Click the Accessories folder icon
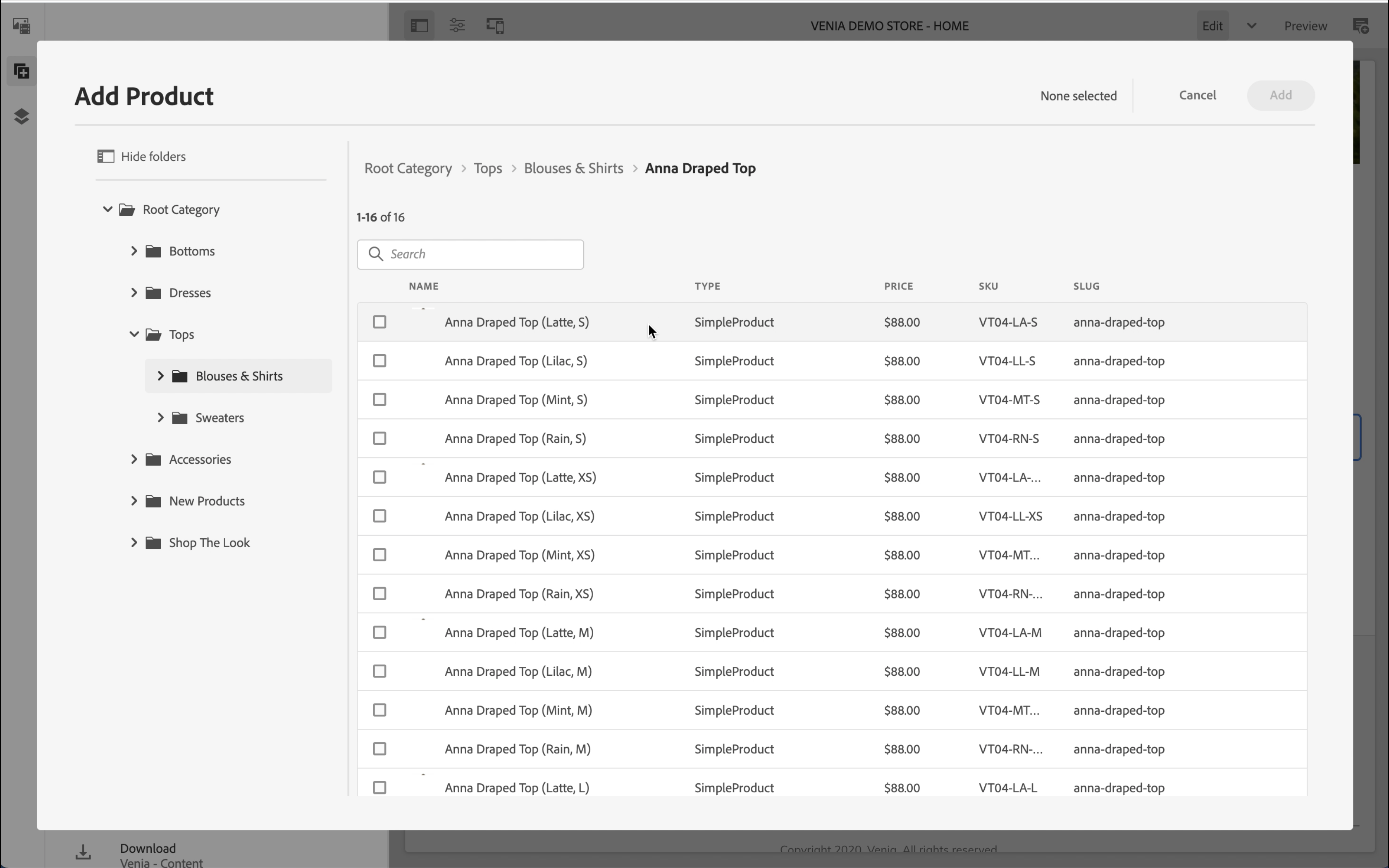Image resolution: width=1389 pixels, height=868 pixels. (x=153, y=459)
